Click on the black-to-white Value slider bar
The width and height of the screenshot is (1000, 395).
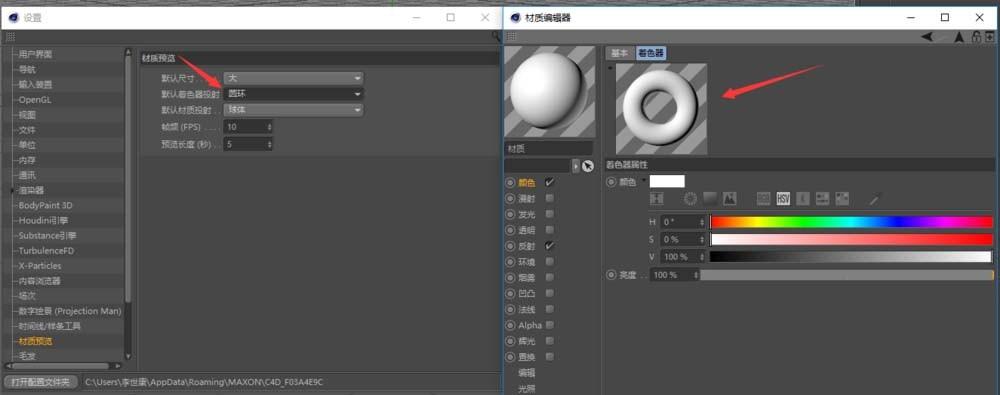[851, 257]
